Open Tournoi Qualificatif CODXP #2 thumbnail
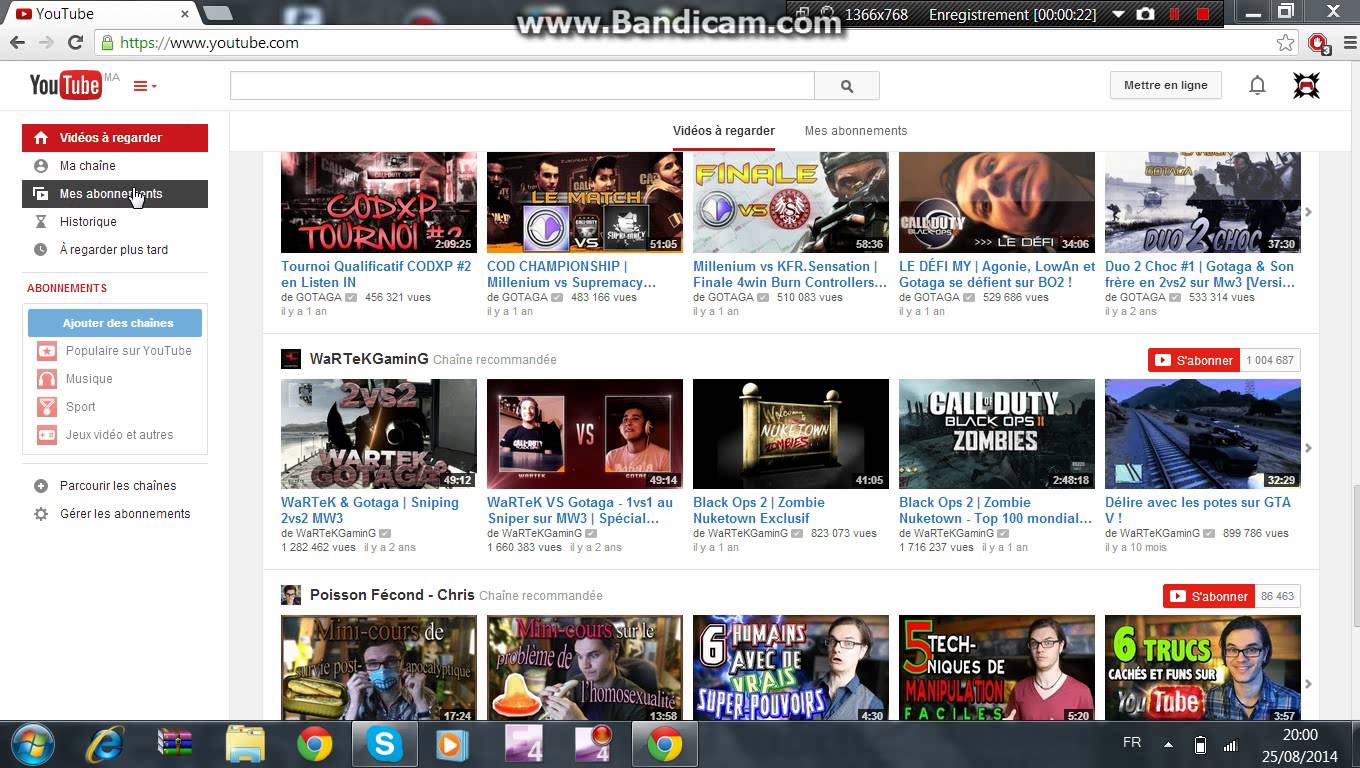This screenshot has width=1360, height=768. (x=379, y=202)
